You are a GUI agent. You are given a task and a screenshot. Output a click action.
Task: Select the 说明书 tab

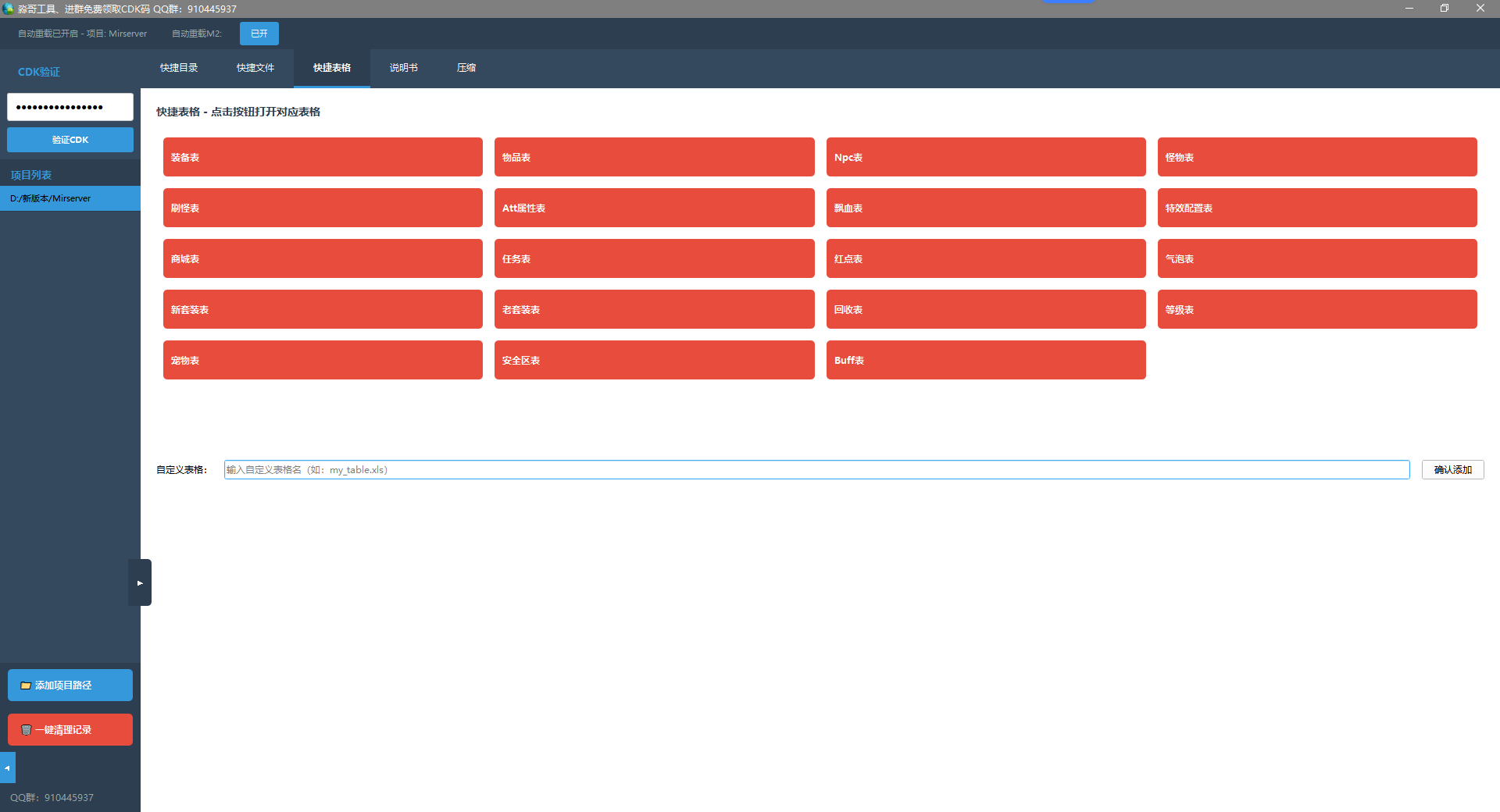pyautogui.click(x=403, y=68)
